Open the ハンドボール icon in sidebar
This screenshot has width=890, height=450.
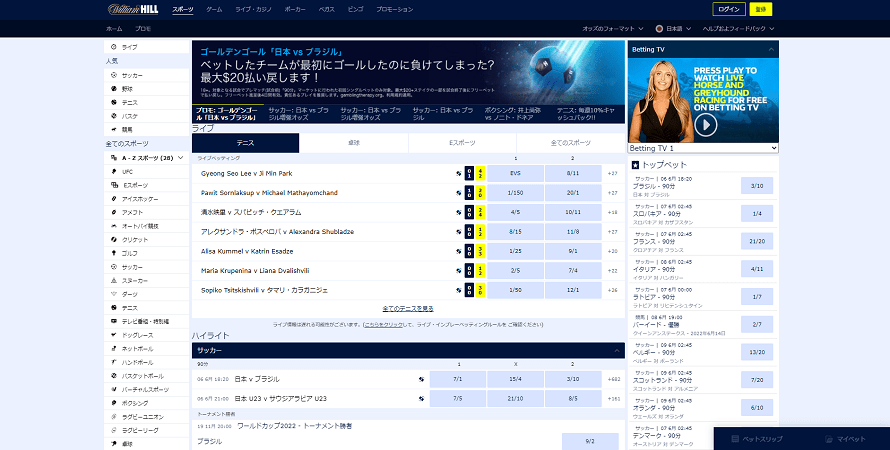click(114, 363)
